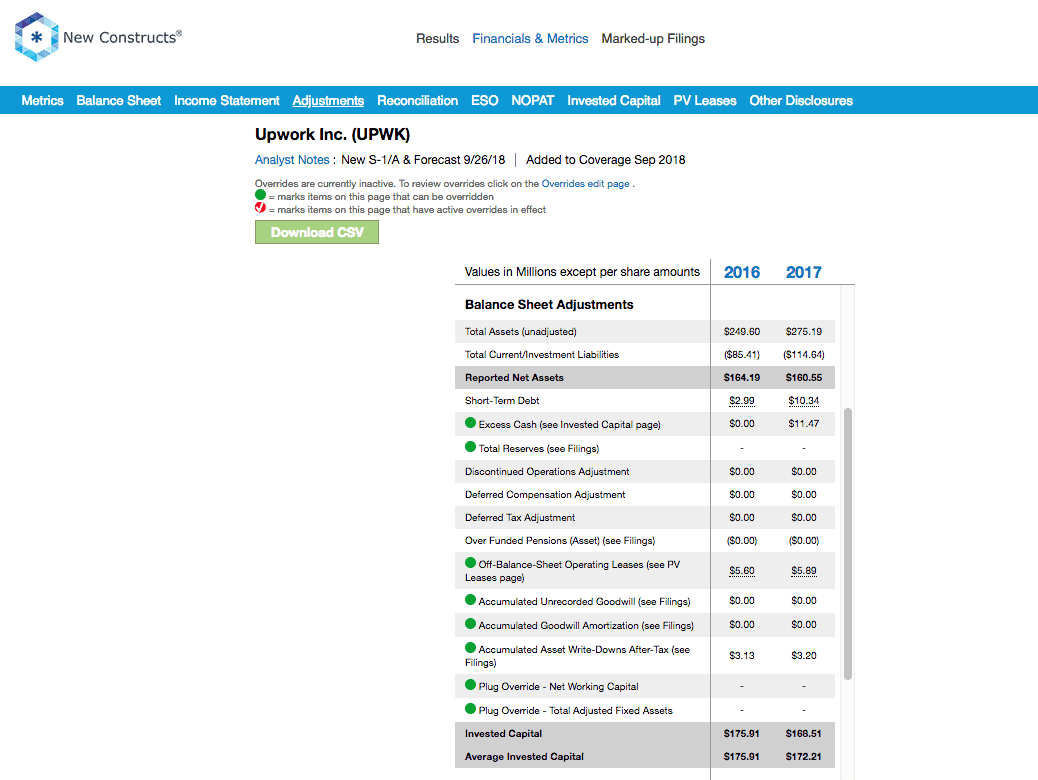Click the Invested Capital row label in the table
This screenshot has height=780, width=1038.
503,734
